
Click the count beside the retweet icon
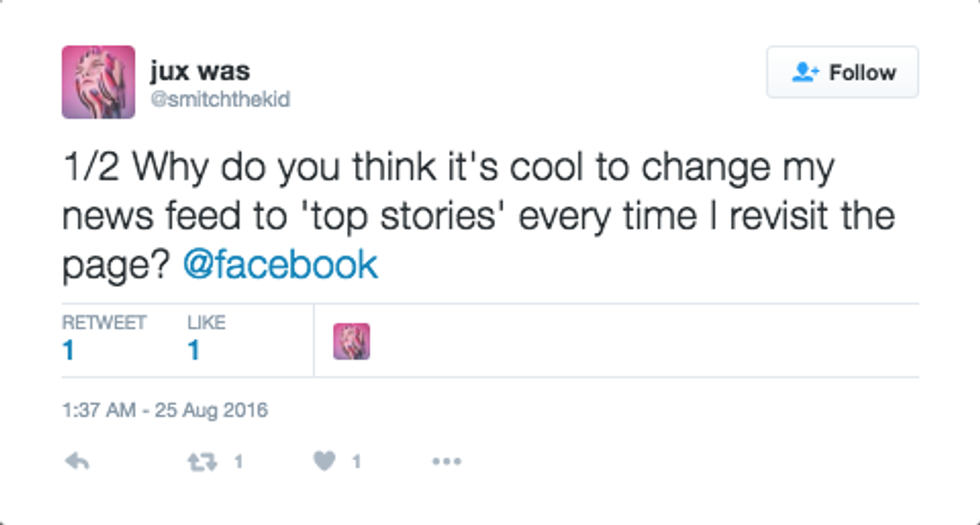pos(238,461)
